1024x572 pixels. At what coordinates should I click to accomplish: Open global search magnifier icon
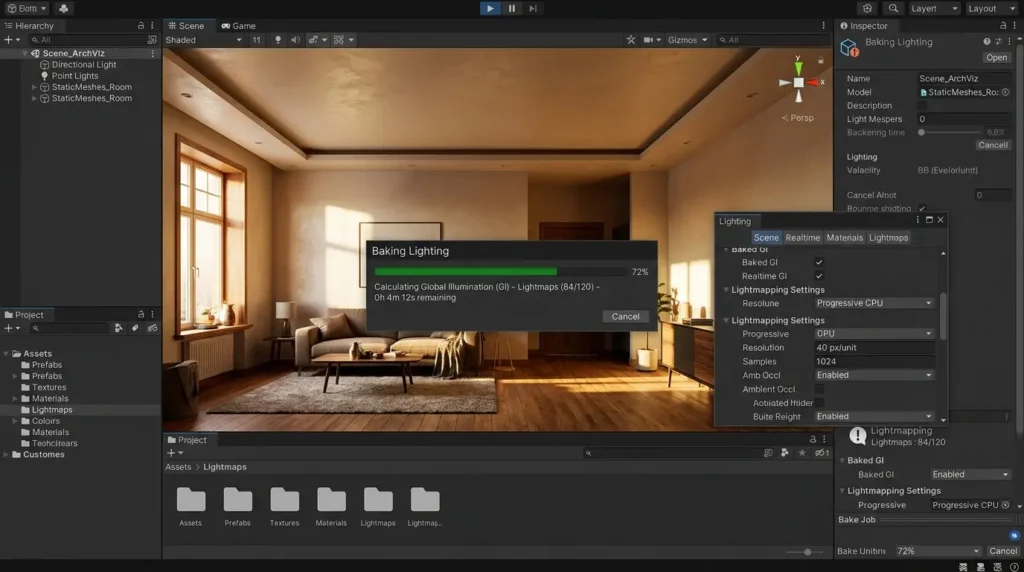coord(893,8)
